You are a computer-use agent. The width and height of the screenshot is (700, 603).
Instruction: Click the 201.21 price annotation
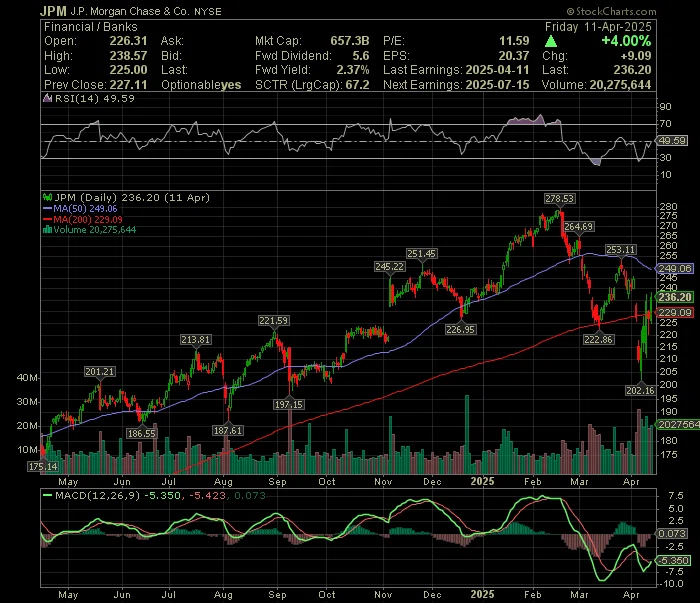100,371
